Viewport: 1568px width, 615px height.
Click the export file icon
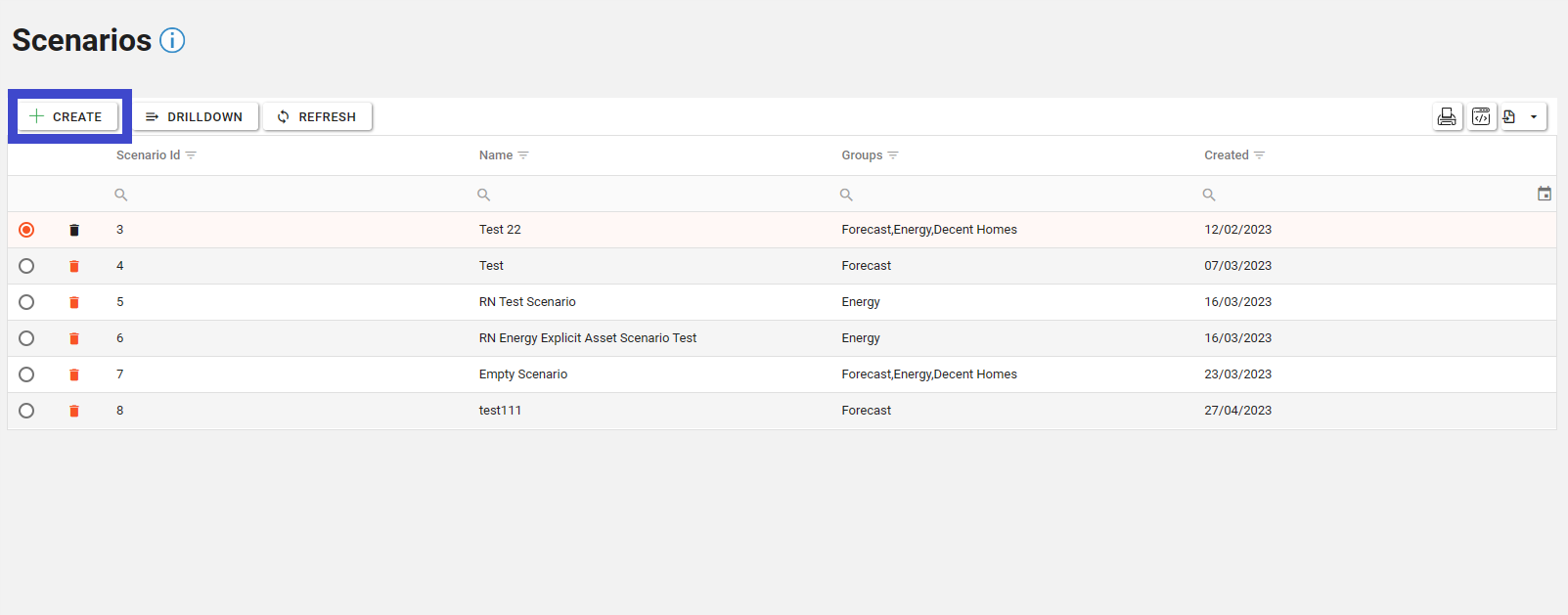(x=1509, y=117)
